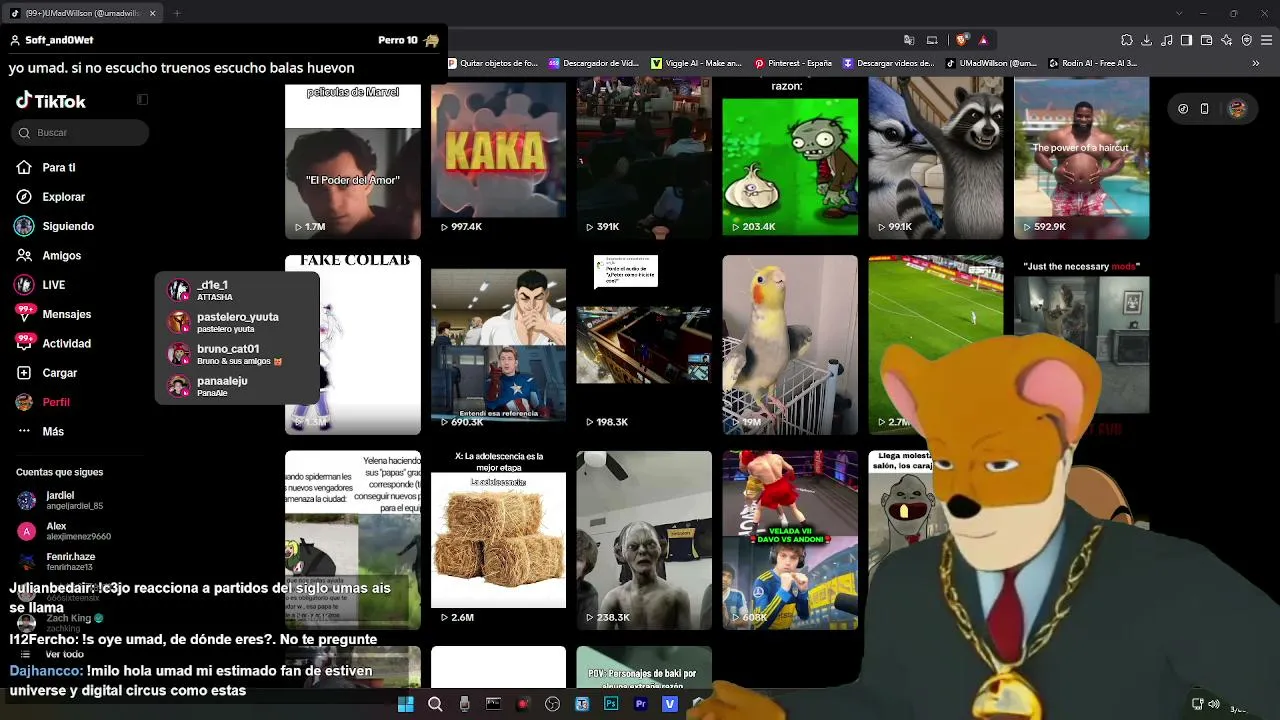Click the Brave Shields lion icon
The height and width of the screenshot is (720, 1280).
(962, 40)
